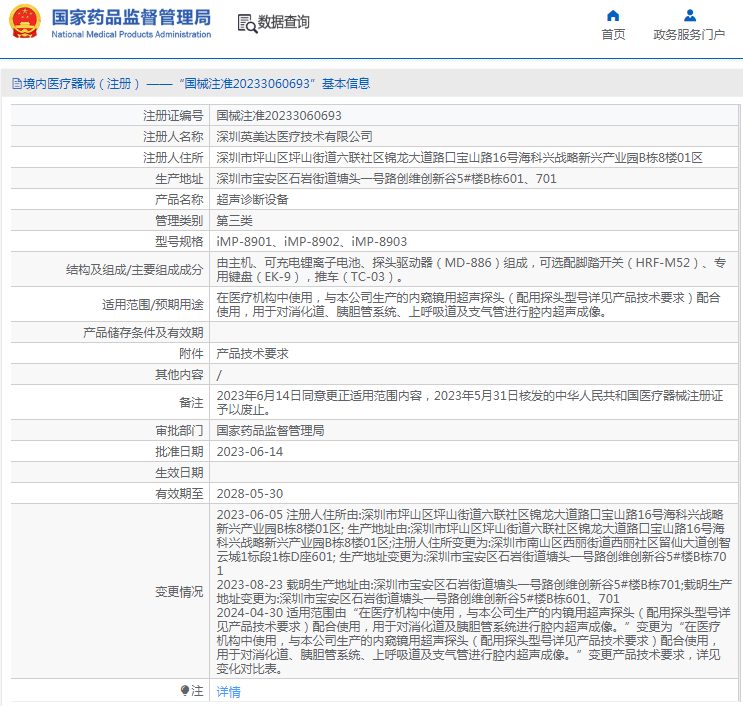Click the 生产地址 production address value

click(386, 179)
